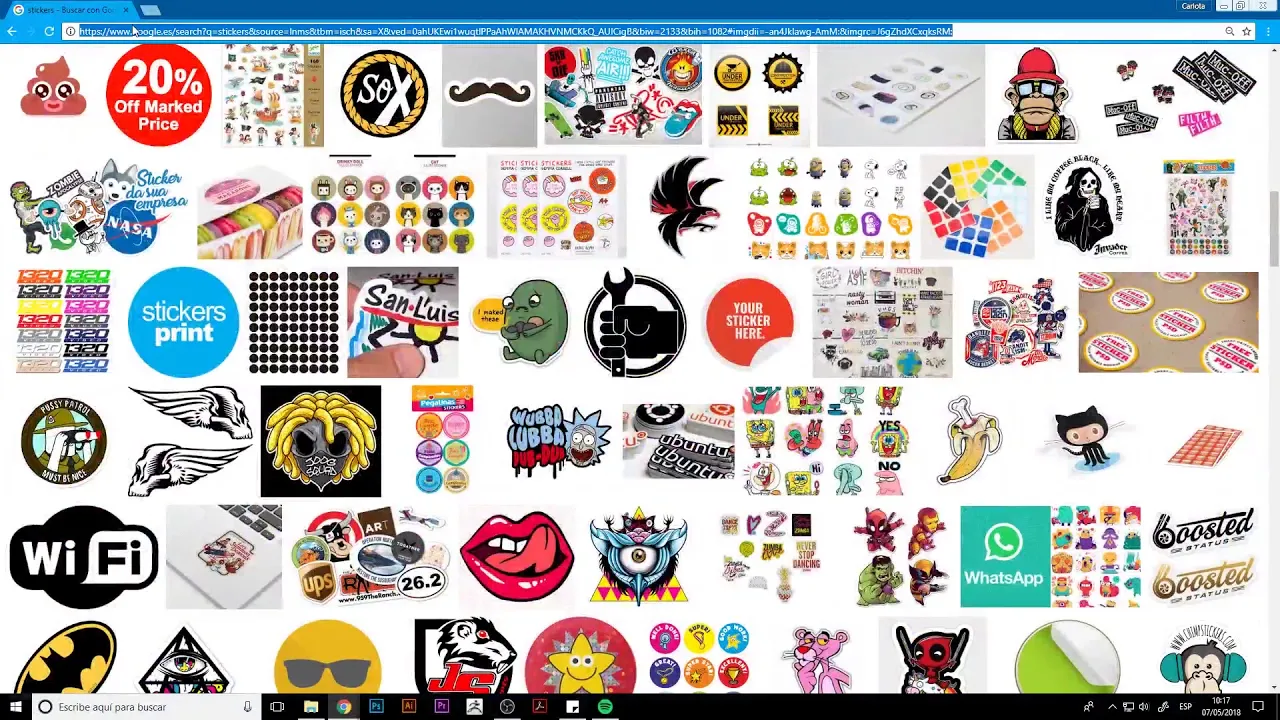Open Spotify from the taskbar

click(605, 707)
